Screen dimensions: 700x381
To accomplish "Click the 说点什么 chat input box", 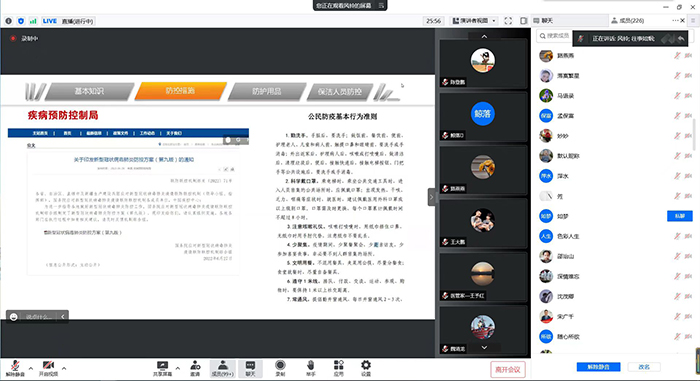I will pyautogui.click(x=39, y=317).
